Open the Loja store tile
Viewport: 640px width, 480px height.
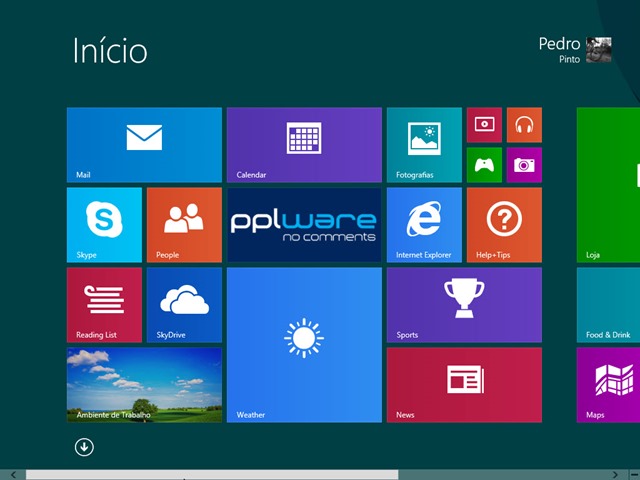[x=608, y=185]
